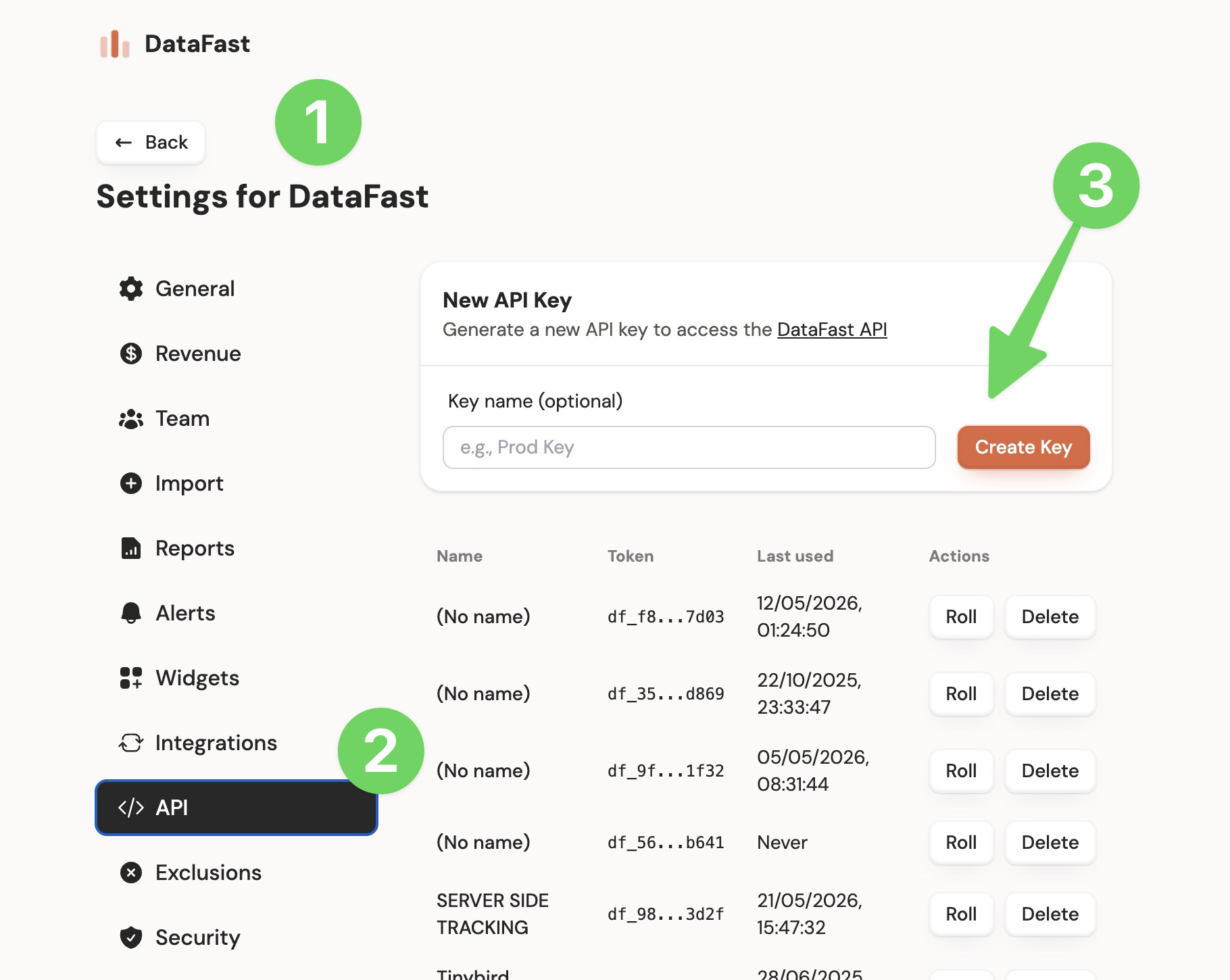Click the 21/05/2026, 15:47:32 timestamp
Viewport: 1230px width, 980px height.
click(x=810, y=914)
